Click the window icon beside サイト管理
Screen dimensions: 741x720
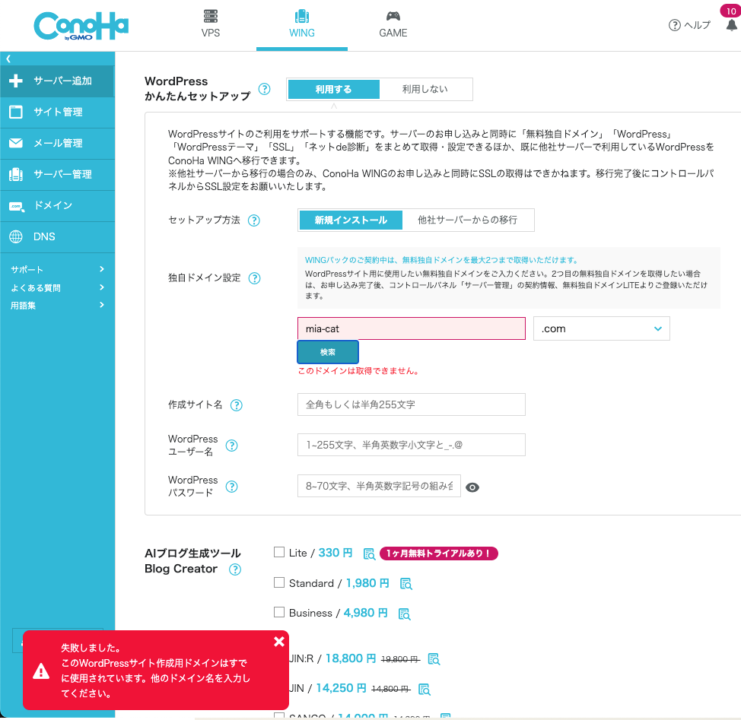[16, 112]
